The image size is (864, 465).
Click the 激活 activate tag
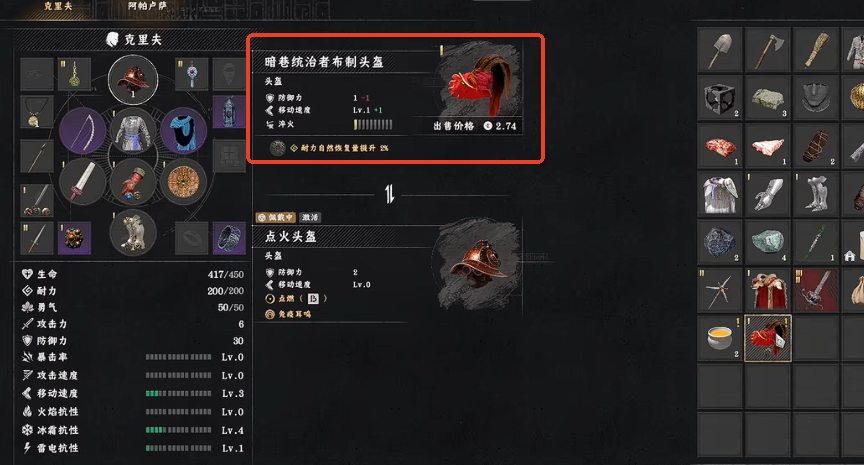tap(310, 218)
